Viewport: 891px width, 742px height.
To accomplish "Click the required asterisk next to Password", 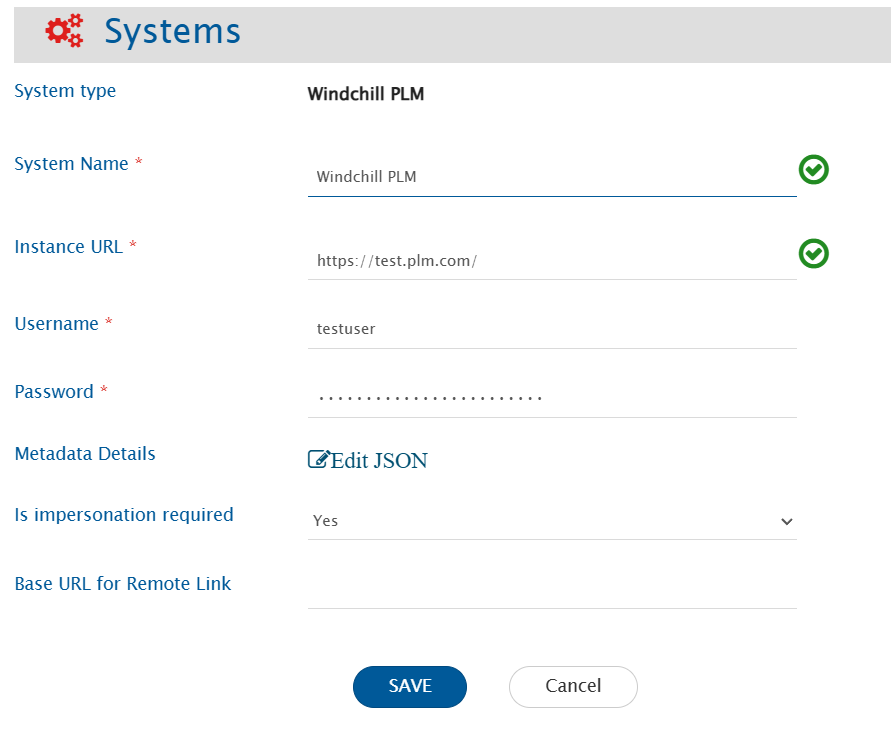I will point(104,389).
